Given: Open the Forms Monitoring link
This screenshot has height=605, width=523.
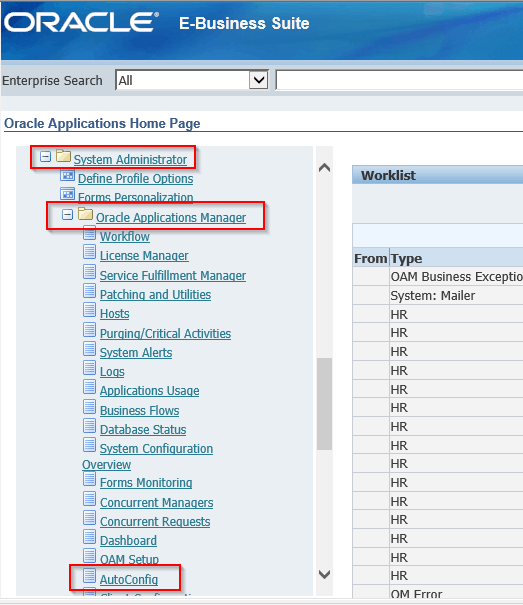Looking at the screenshot, I should 146,483.
